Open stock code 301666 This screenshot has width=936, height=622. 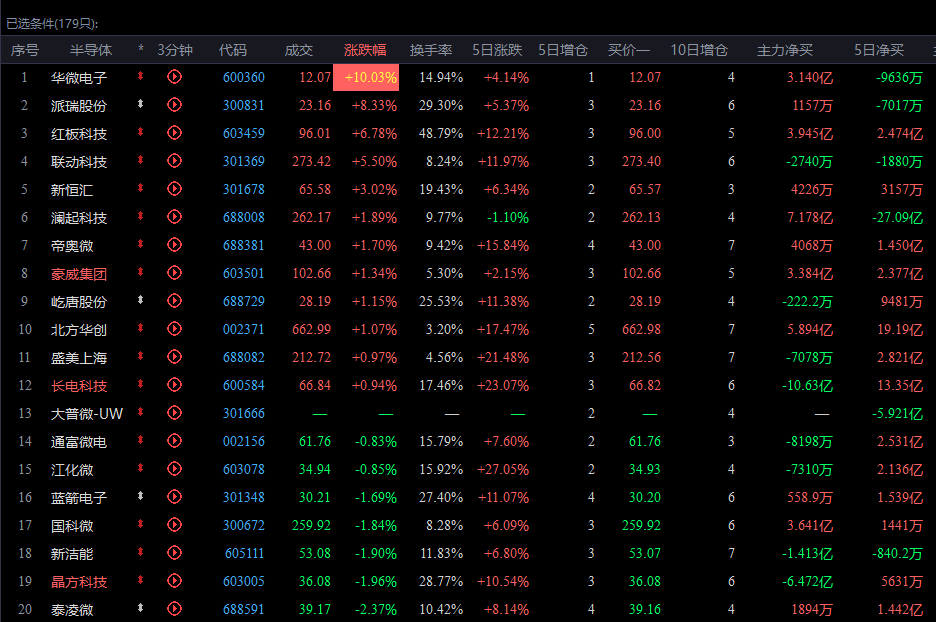[244, 414]
